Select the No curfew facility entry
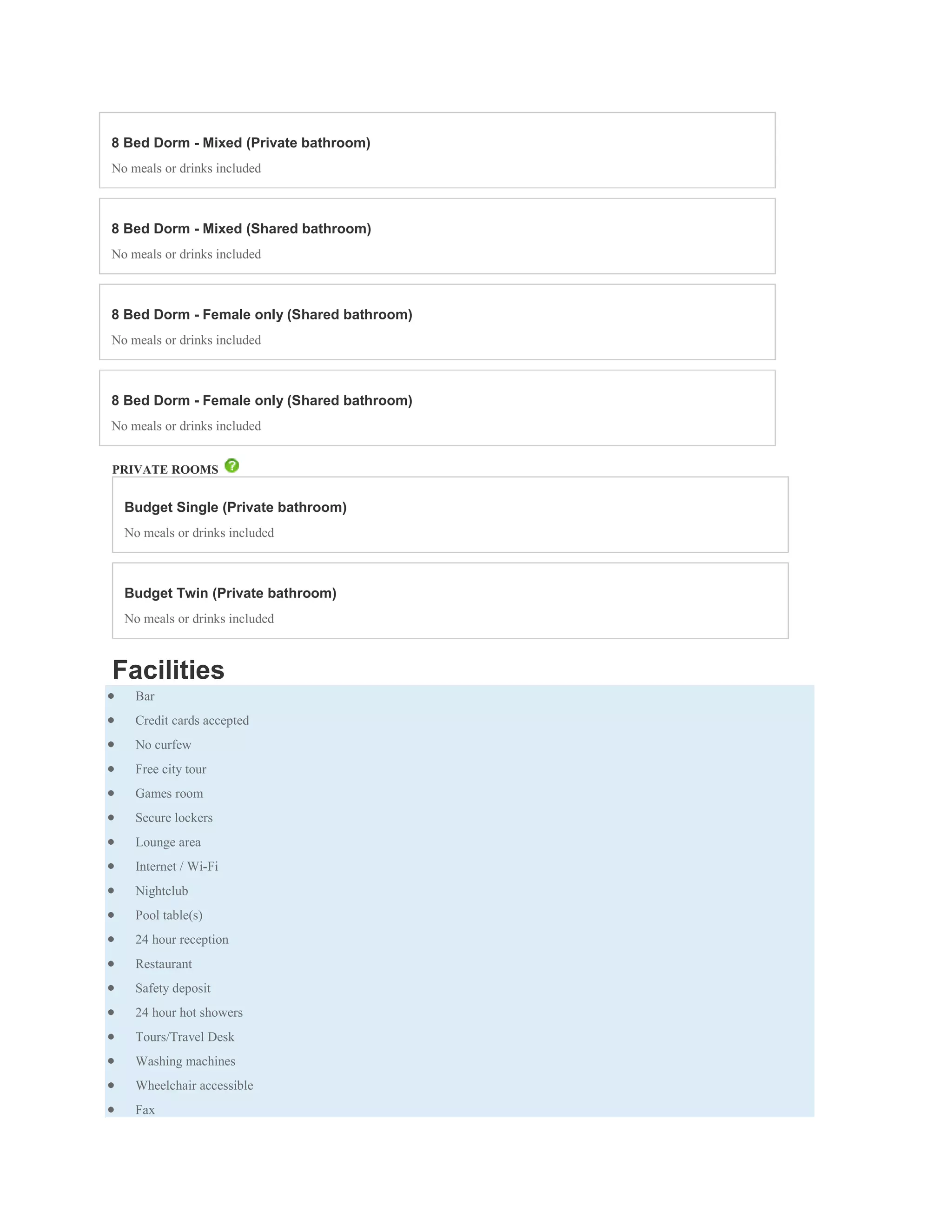The height and width of the screenshot is (1232, 952). pos(163,745)
